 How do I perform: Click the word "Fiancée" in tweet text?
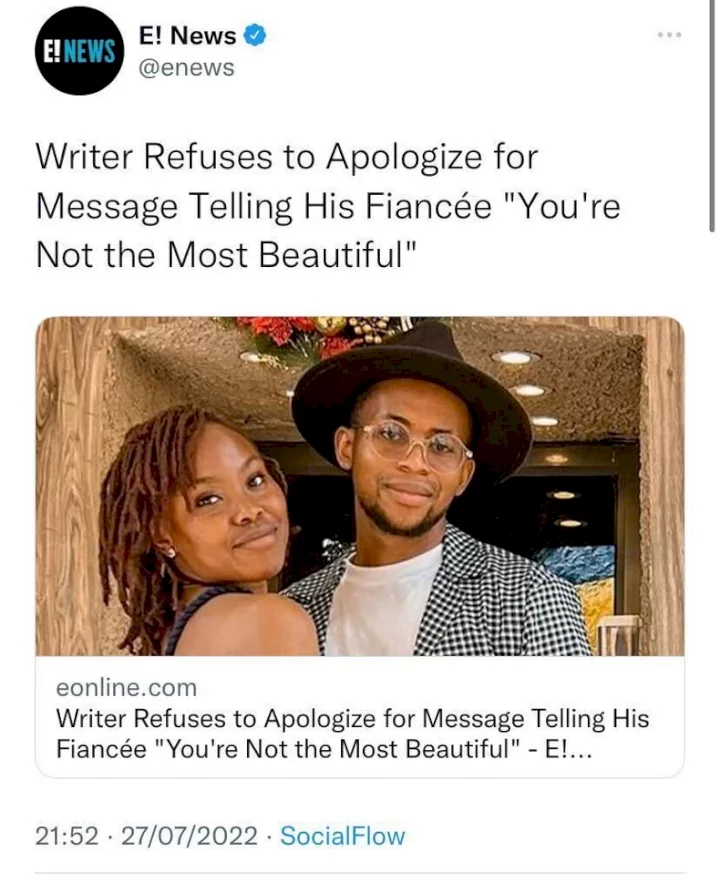coord(429,206)
